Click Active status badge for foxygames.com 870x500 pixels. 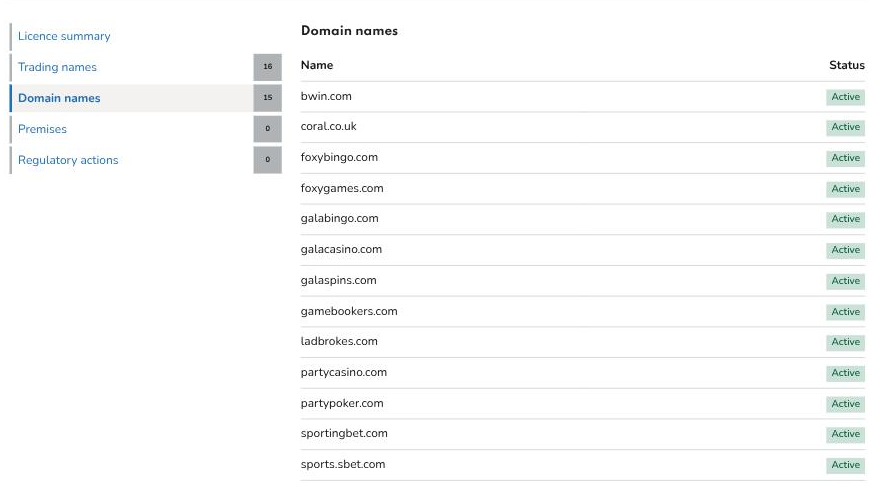pyautogui.click(x=846, y=189)
